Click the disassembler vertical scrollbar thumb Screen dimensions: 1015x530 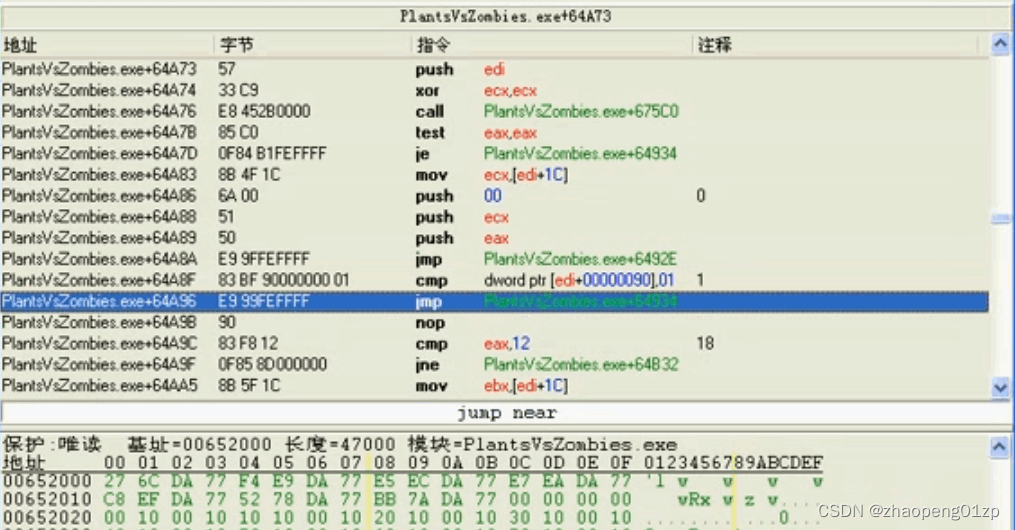click(x=1000, y=219)
